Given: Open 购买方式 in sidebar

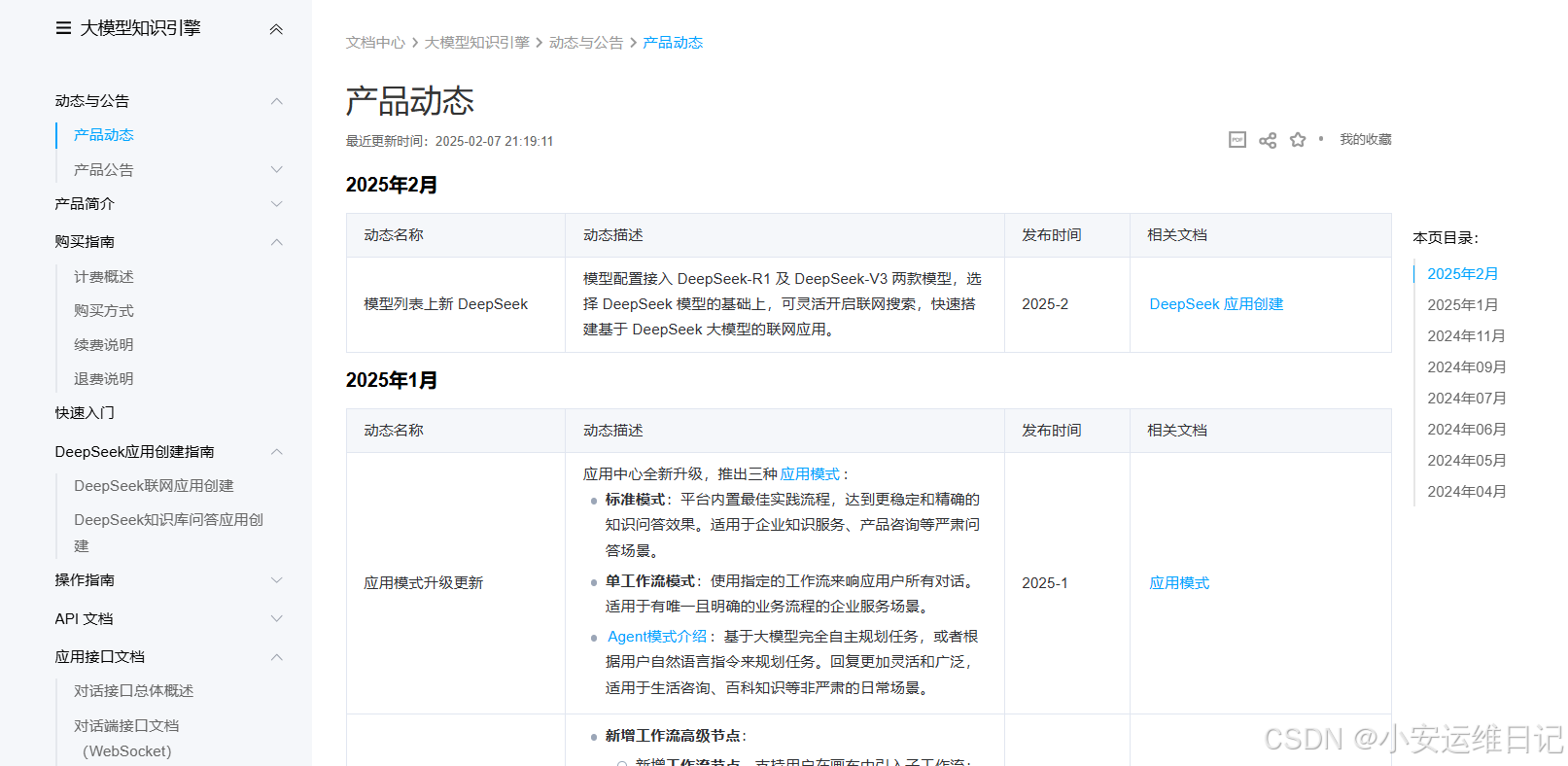Looking at the screenshot, I should (104, 311).
